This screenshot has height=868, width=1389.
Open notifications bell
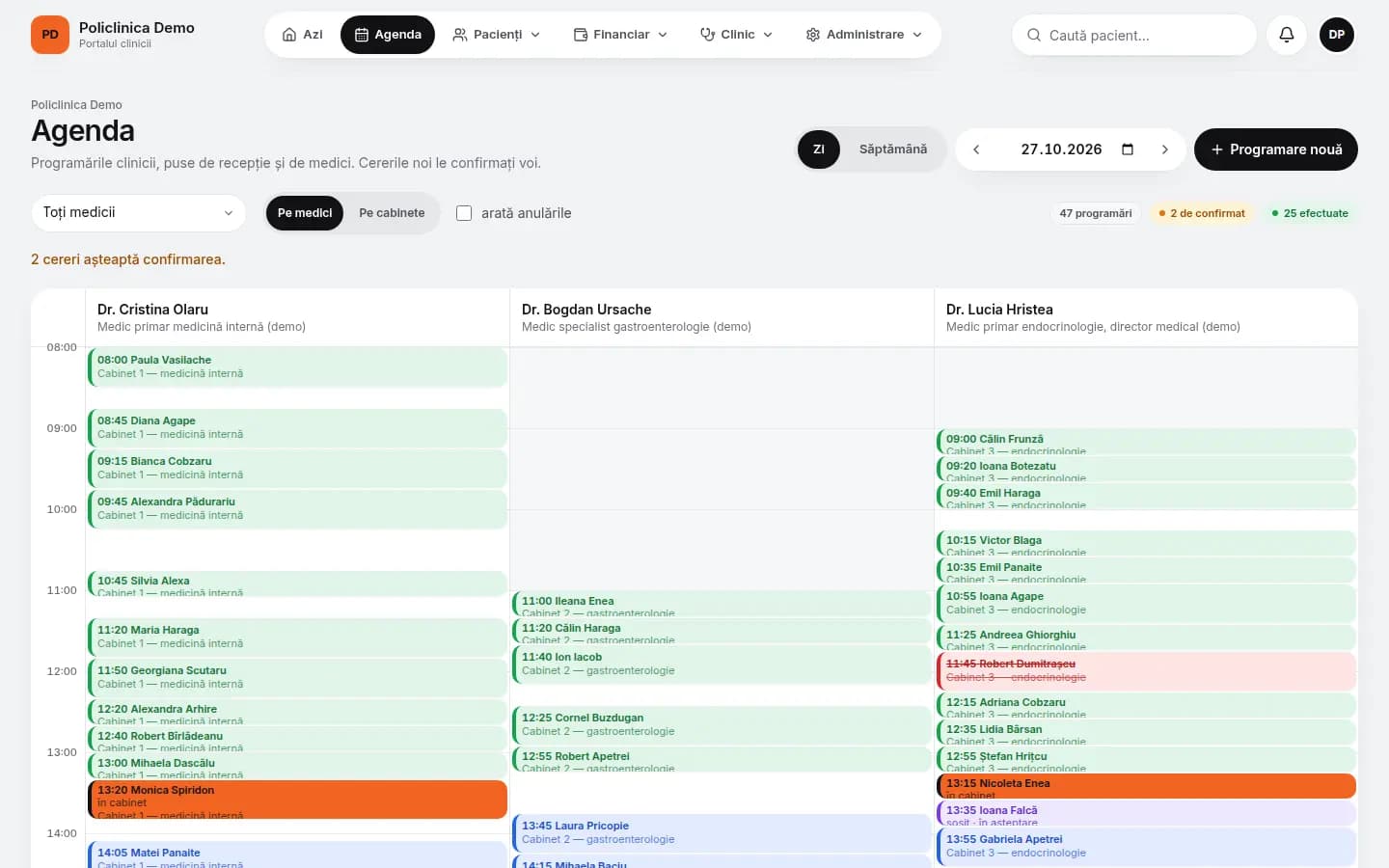1287,35
